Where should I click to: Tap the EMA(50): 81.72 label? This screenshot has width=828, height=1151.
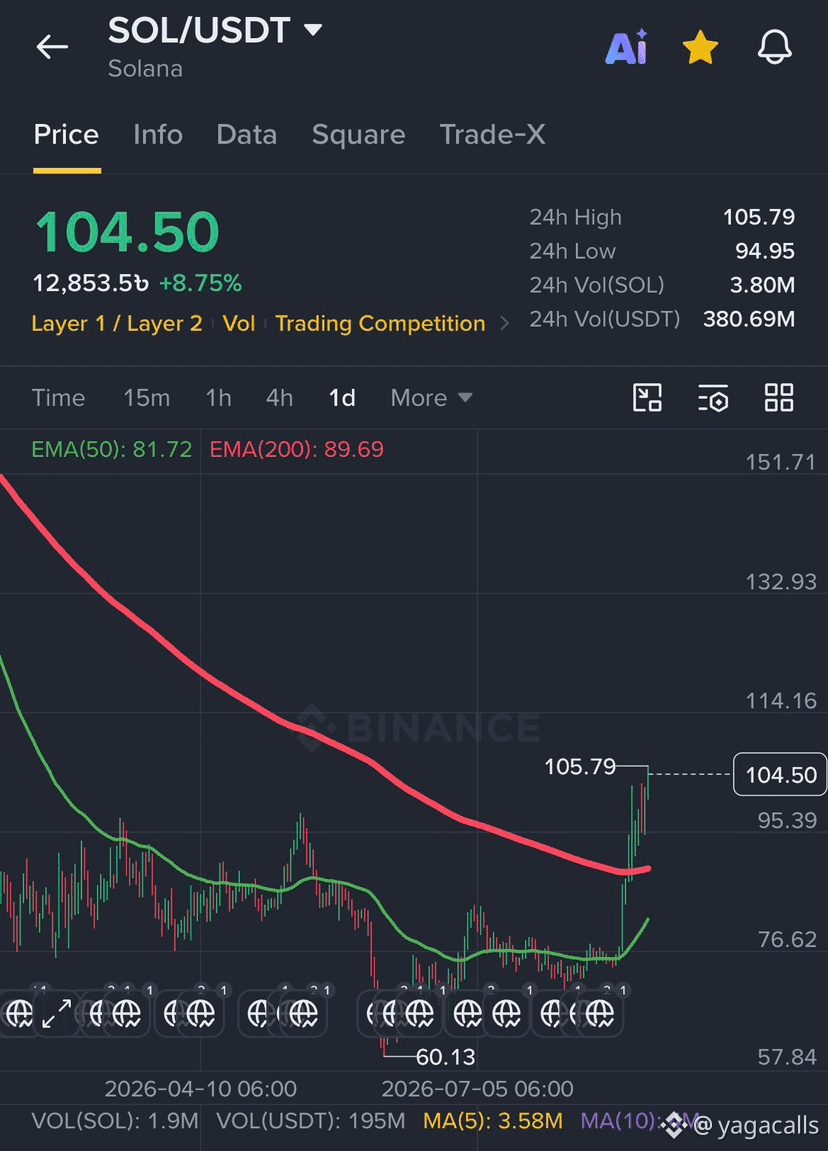[x=112, y=449]
